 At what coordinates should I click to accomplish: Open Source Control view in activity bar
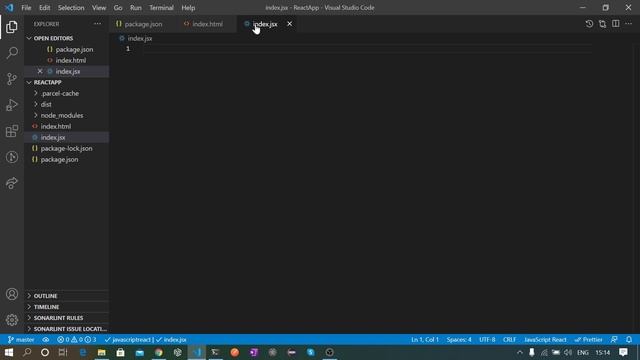(12, 79)
